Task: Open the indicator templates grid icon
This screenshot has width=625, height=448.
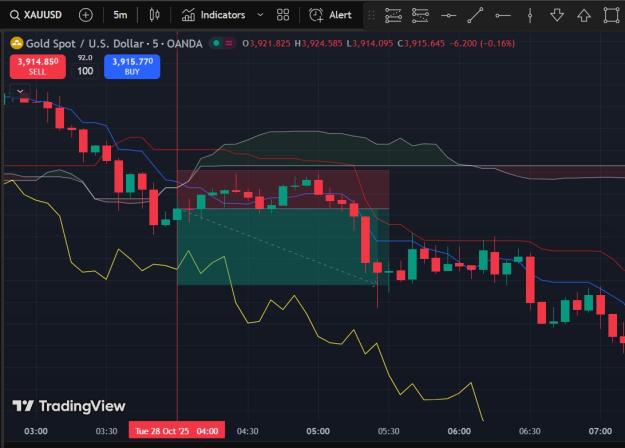Action: point(283,15)
